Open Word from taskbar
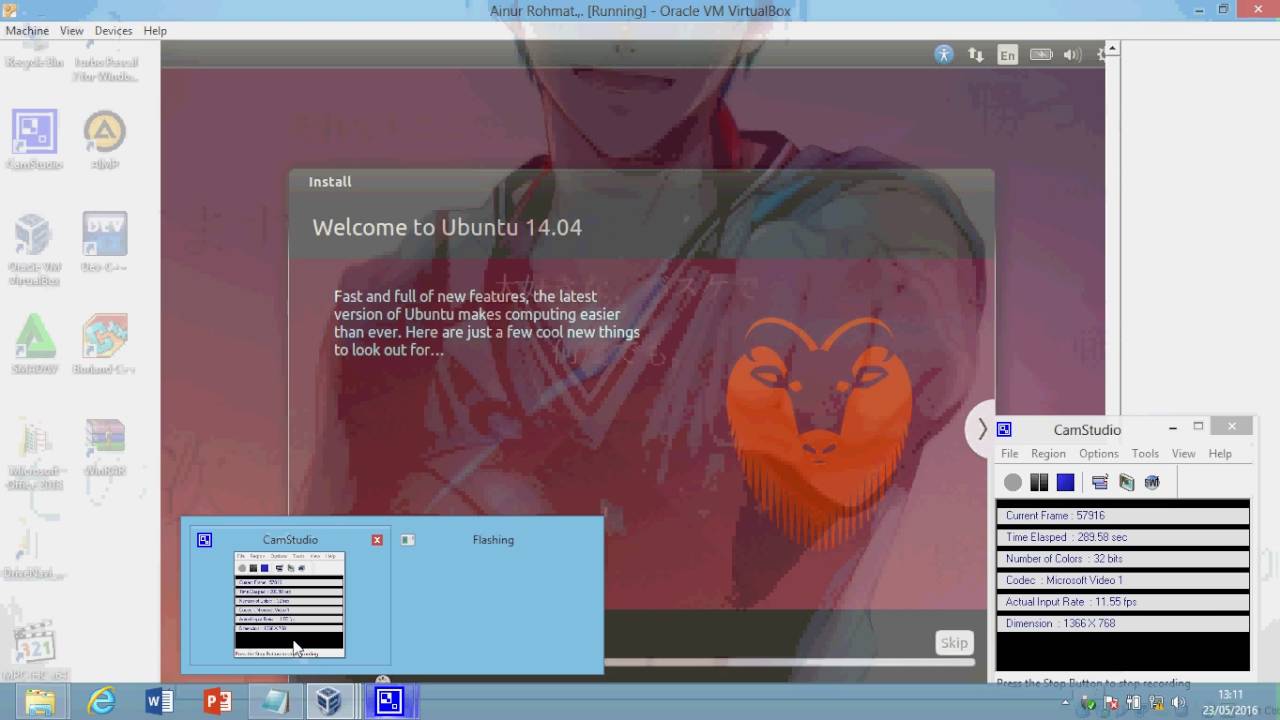The image size is (1280, 720). 159,701
